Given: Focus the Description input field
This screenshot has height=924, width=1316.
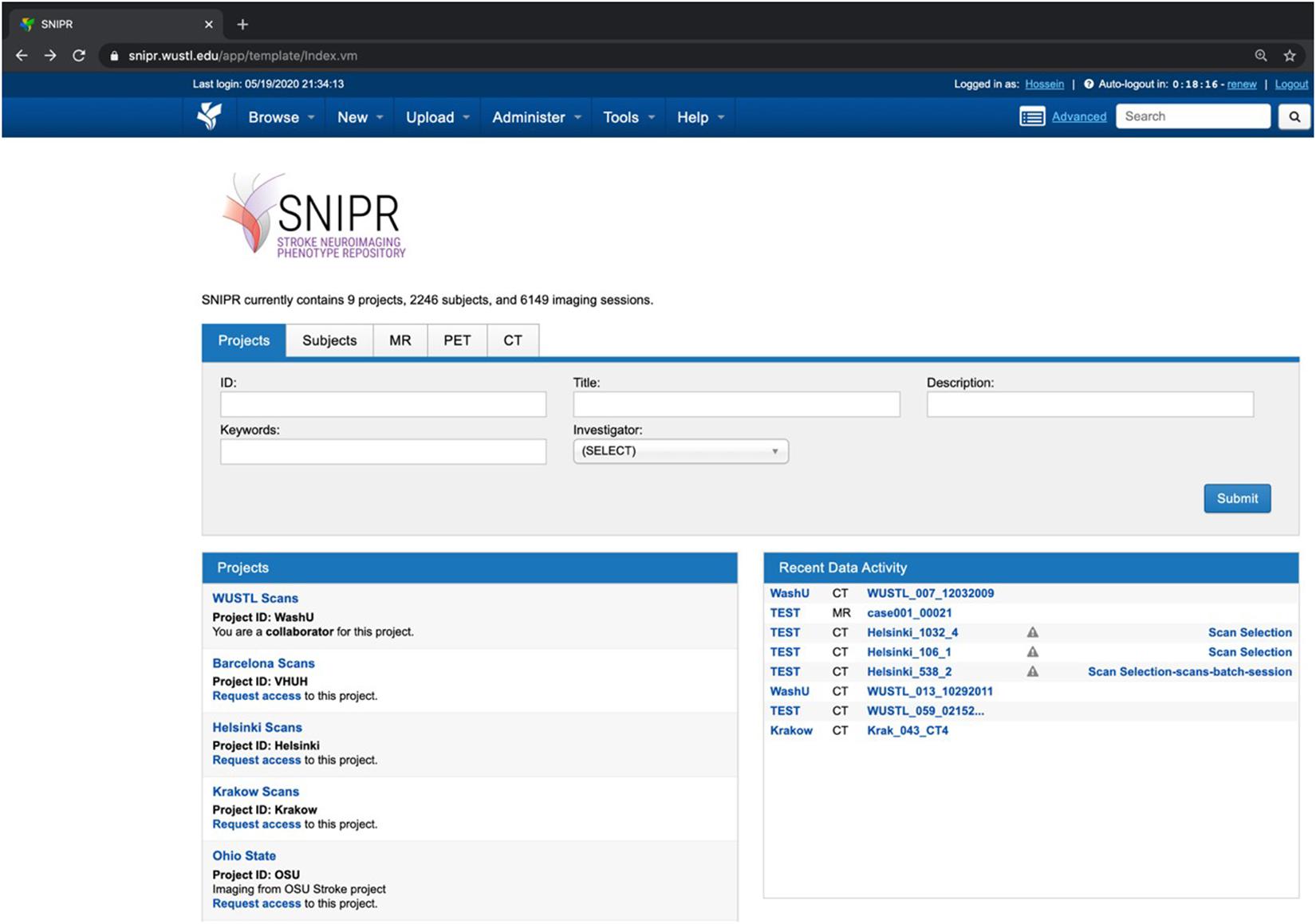Looking at the screenshot, I should [x=1089, y=404].
